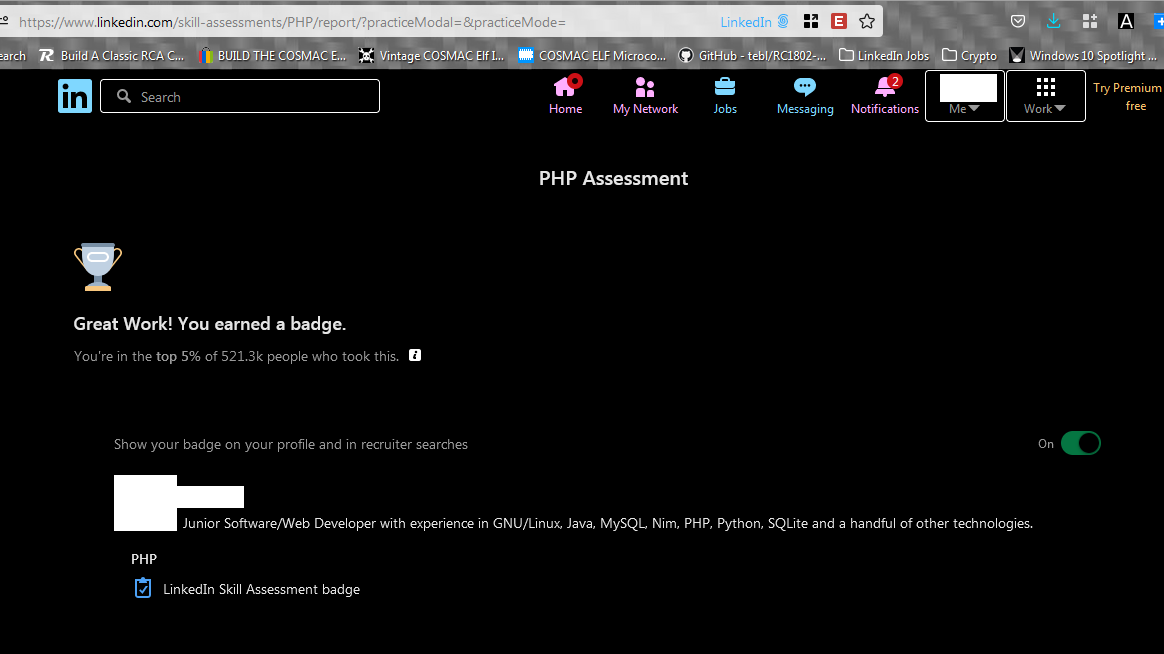Open the Crypto bookmark folder
This screenshot has width=1164, height=654.
pyautogui.click(x=970, y=56)
